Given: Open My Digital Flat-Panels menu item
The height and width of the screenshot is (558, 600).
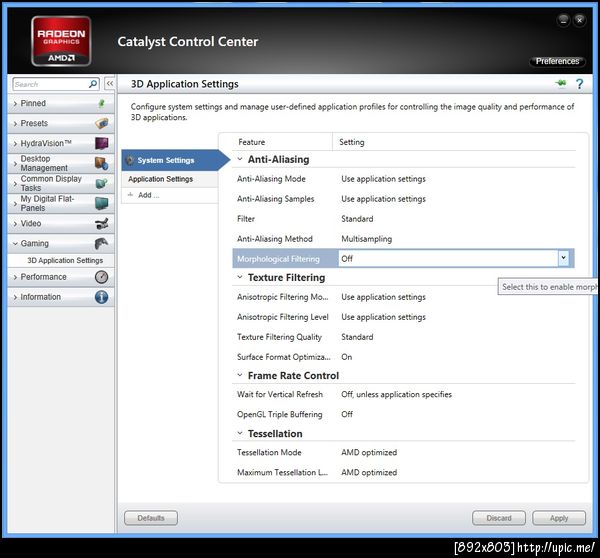Looking at the screenshot, I should 61,203.
